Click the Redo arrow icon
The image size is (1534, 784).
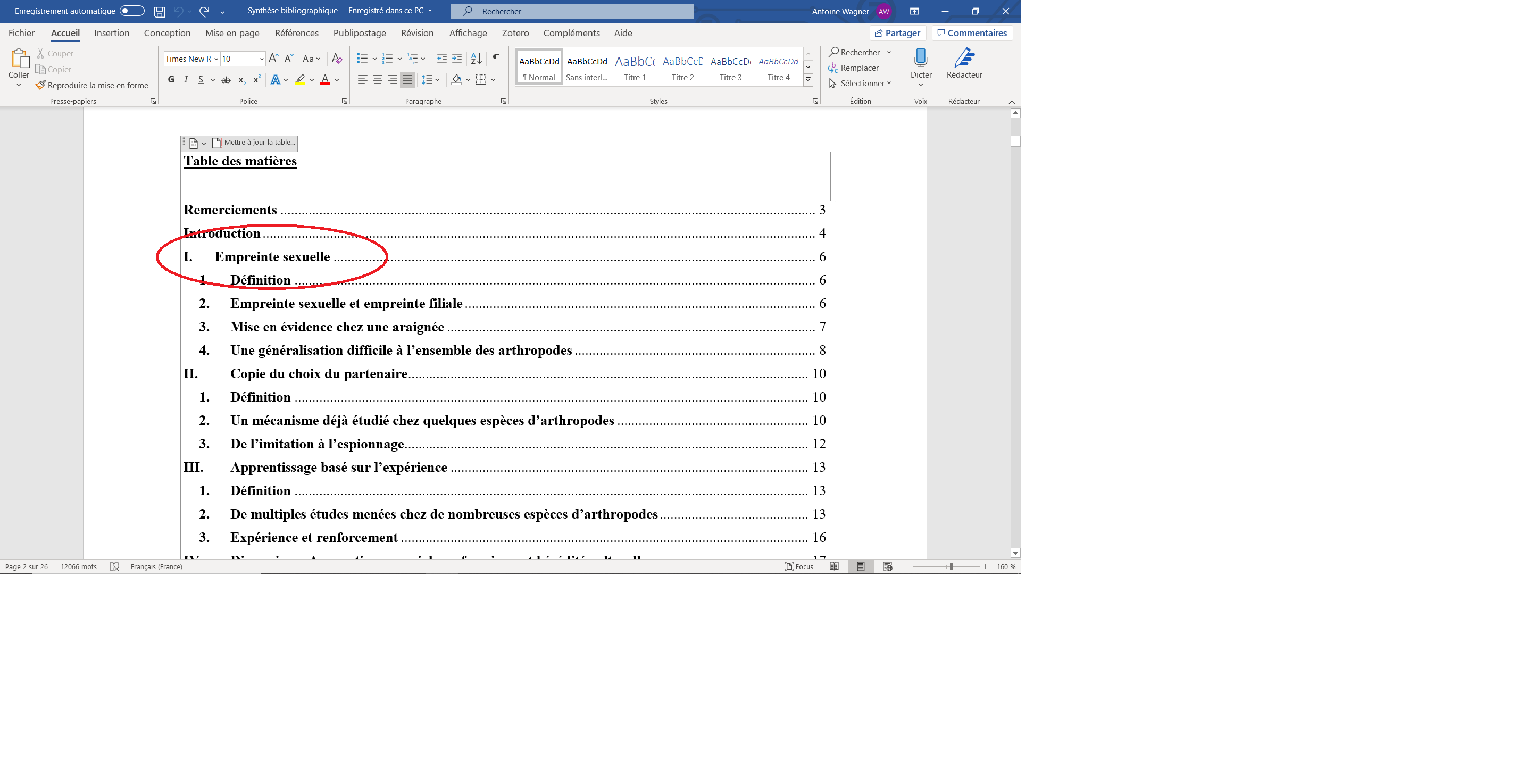pyautogui.click(x=204, y=11)
